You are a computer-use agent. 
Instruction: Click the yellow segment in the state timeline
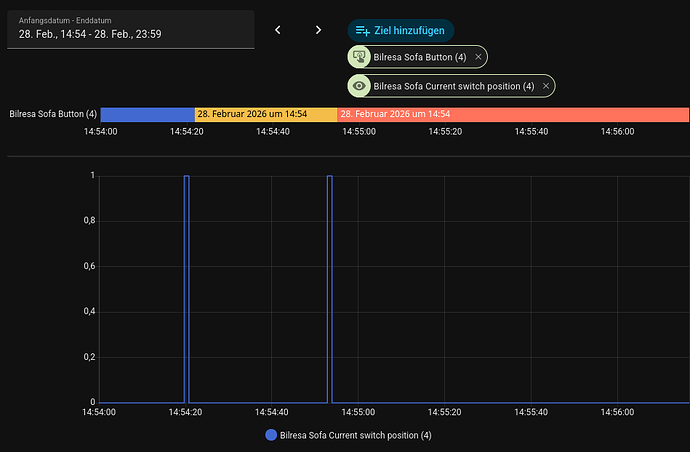click(x=266, y=114)
